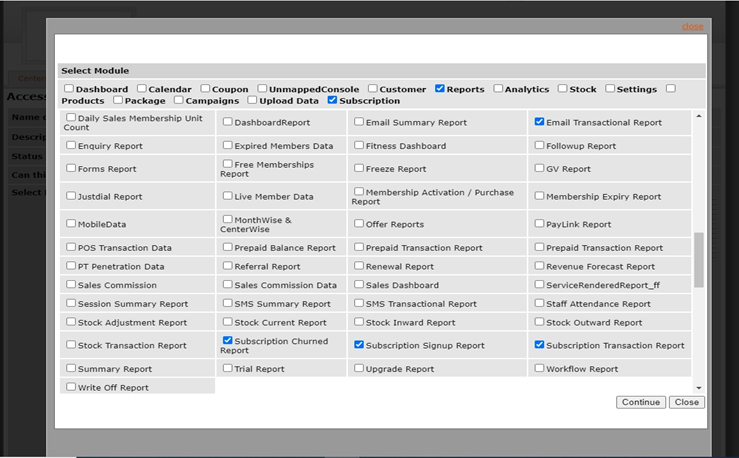739x458 pixels.
Task: Enable the Analytics module checkbox
Action: tap(498, 89)
